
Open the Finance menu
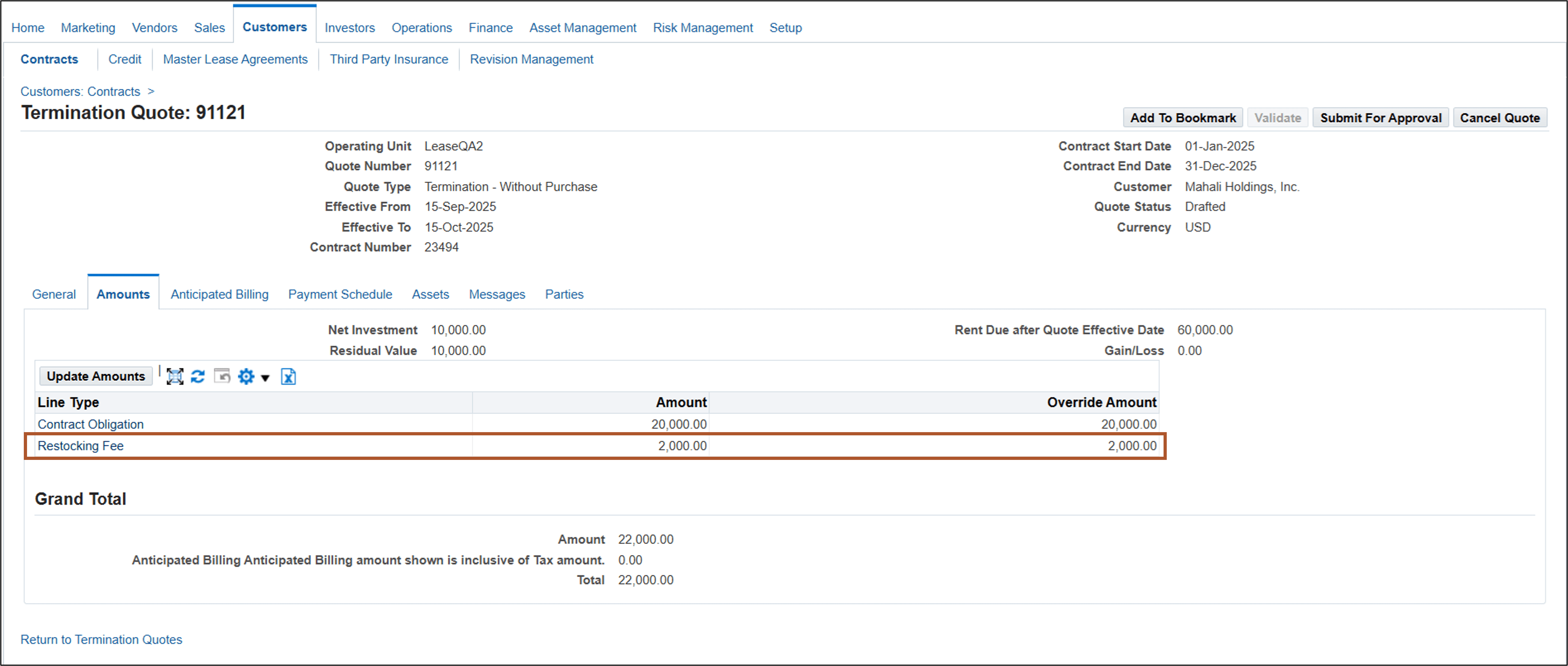(x=490, y=27)
